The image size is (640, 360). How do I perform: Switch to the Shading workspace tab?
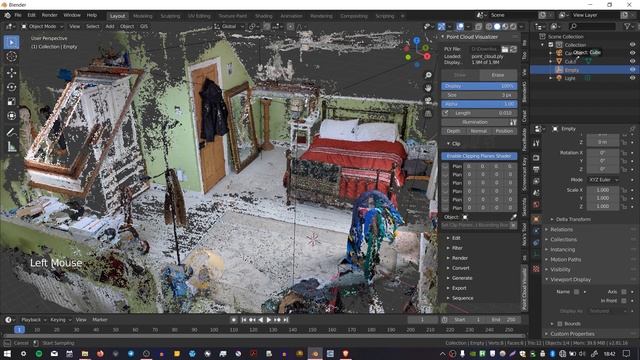pyautogui.click(x=264, y=16)
